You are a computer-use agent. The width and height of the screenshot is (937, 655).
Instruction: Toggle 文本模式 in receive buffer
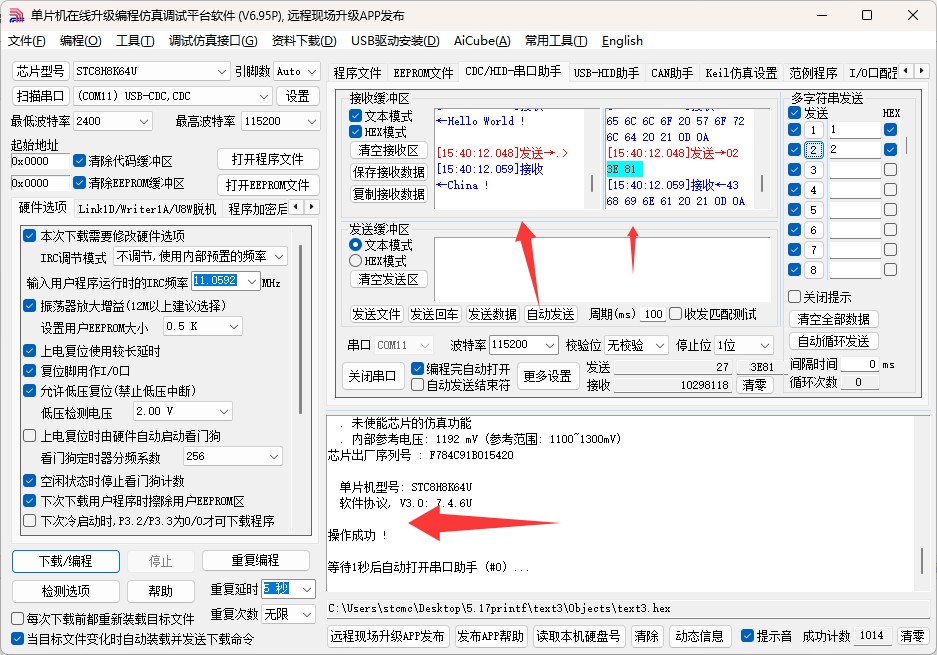(356, 115)
